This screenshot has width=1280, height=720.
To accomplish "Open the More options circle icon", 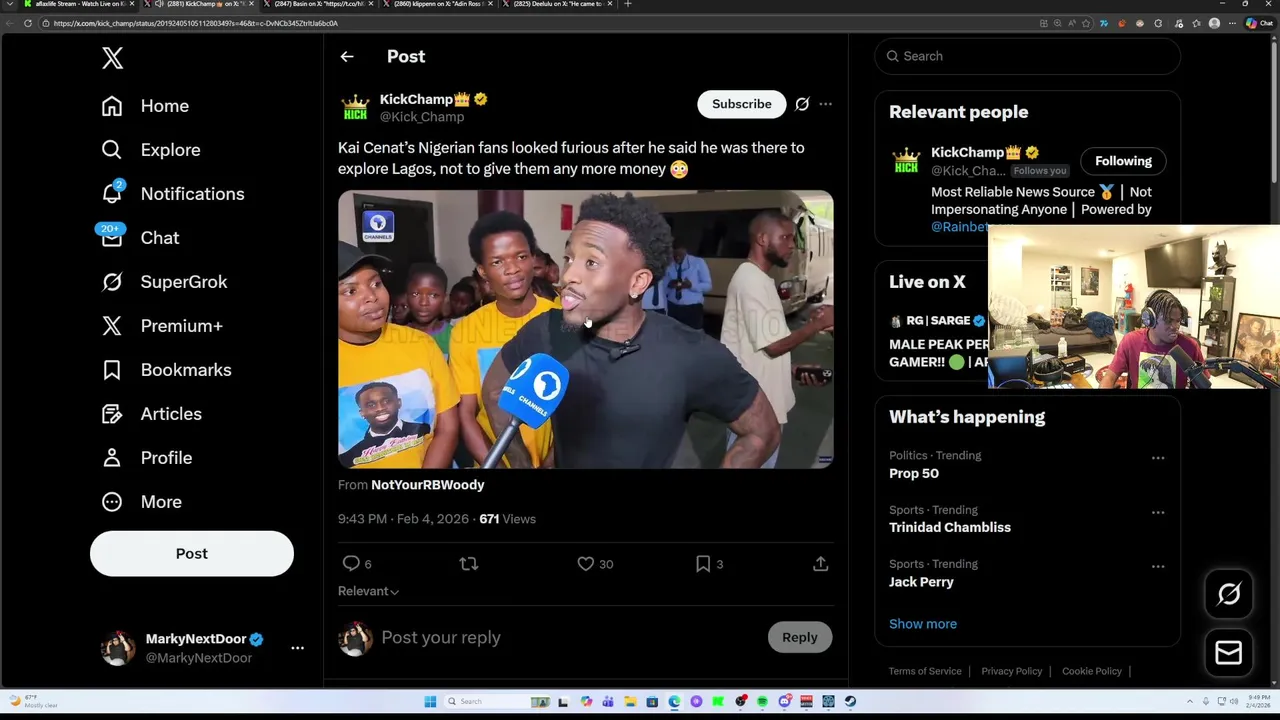I will 112,502.
